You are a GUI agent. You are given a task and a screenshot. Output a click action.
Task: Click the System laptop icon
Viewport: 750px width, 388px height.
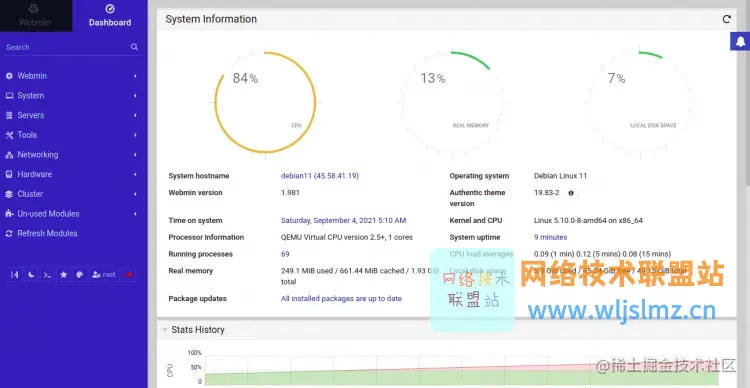point(9,96)
